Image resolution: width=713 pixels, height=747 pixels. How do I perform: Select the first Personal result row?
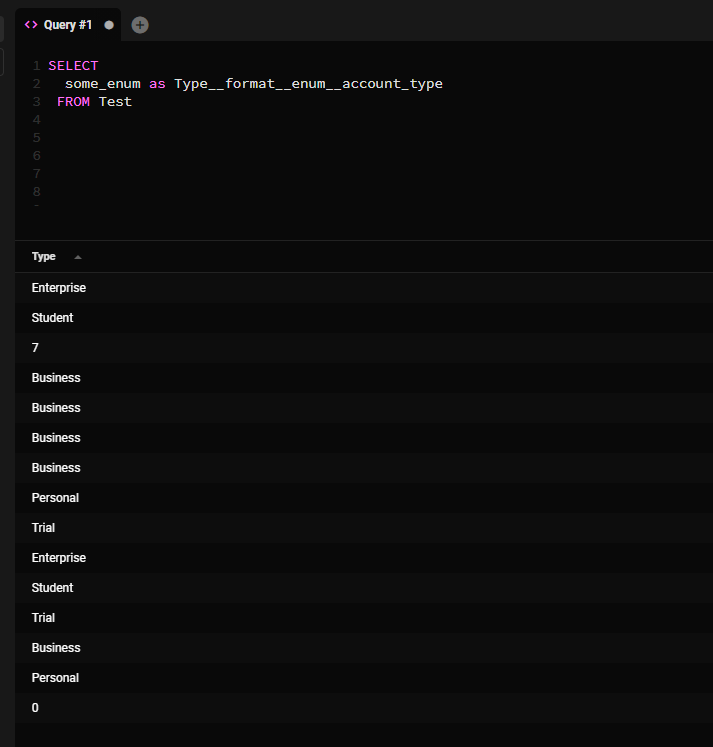(364, 498)
